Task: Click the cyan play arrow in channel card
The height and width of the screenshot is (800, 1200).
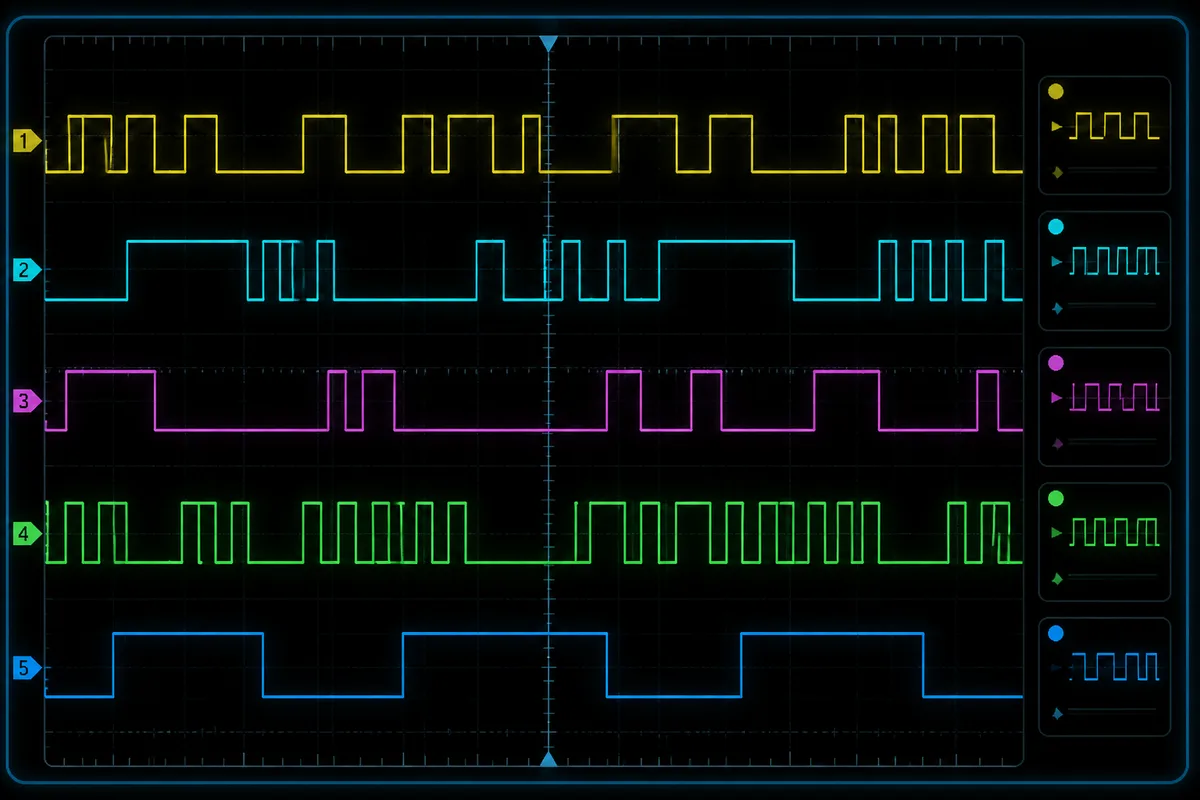Action: click(x=1057, y=262)
